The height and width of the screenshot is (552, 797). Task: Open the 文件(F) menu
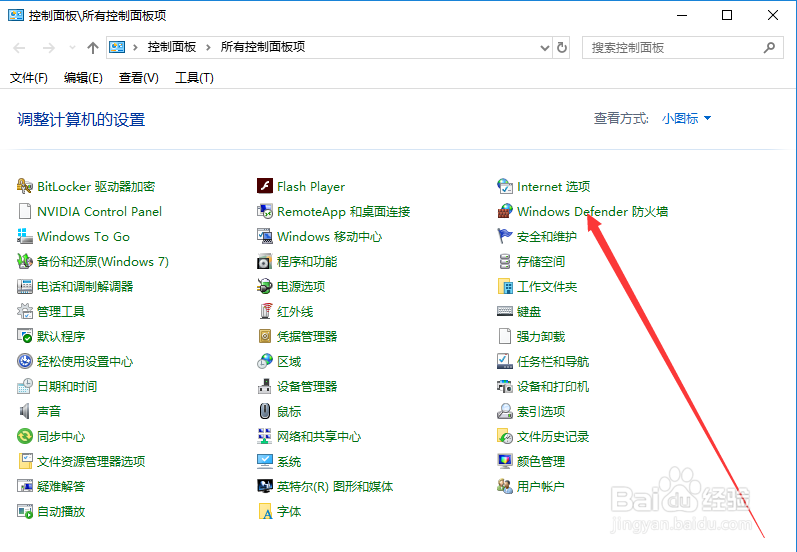(x=28, y=78)
